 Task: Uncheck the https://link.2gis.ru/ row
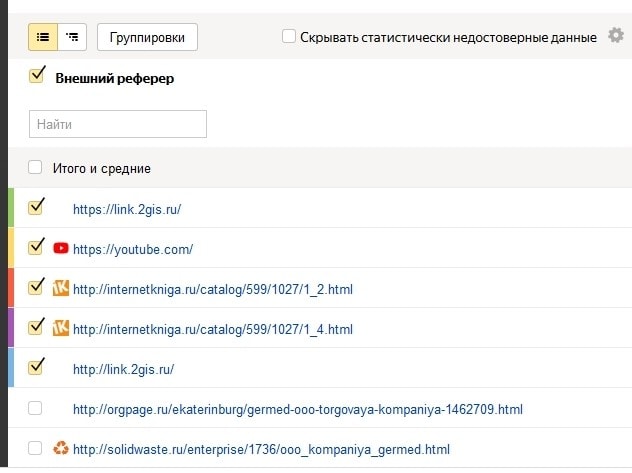tap(36, 207)
